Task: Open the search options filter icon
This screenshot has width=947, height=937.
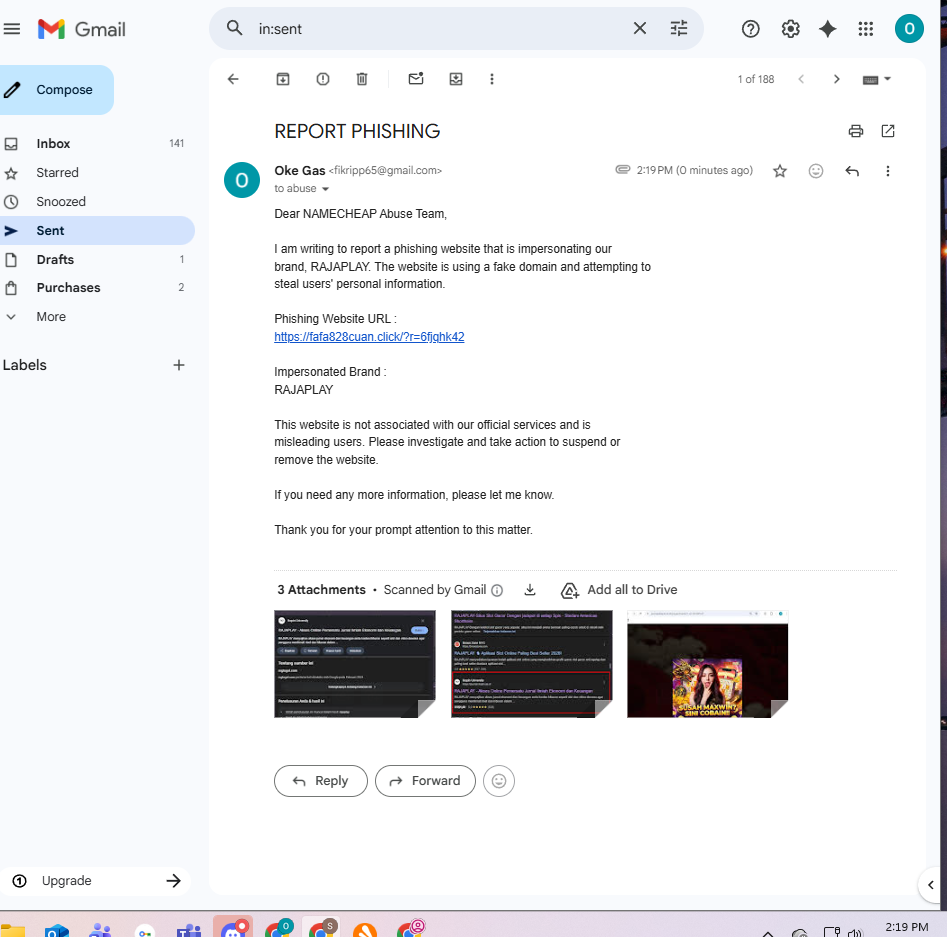Action: [679, 28]
